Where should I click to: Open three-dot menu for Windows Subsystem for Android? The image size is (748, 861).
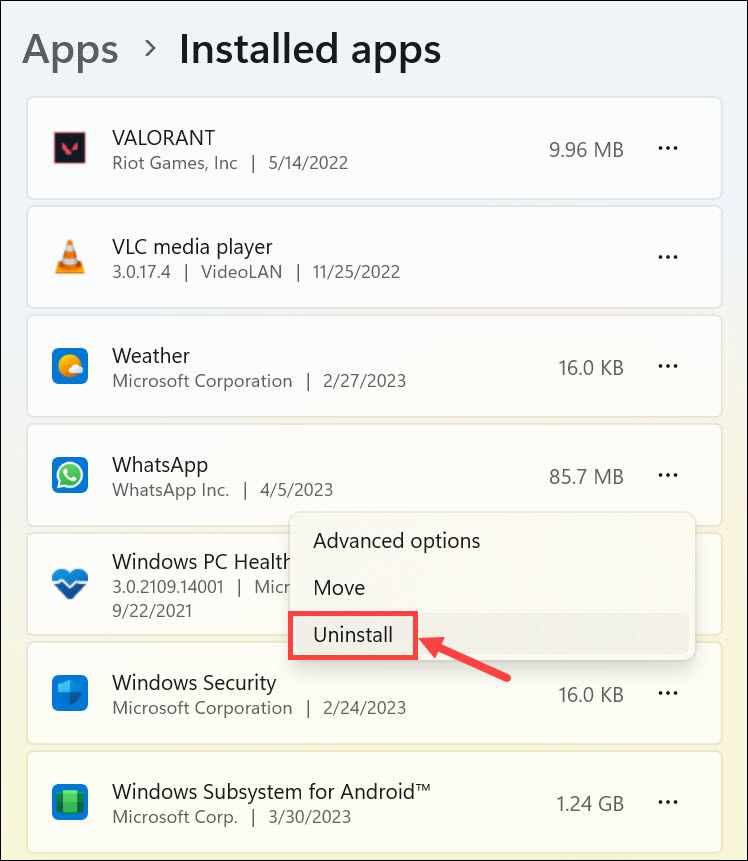tap(668, 802)
